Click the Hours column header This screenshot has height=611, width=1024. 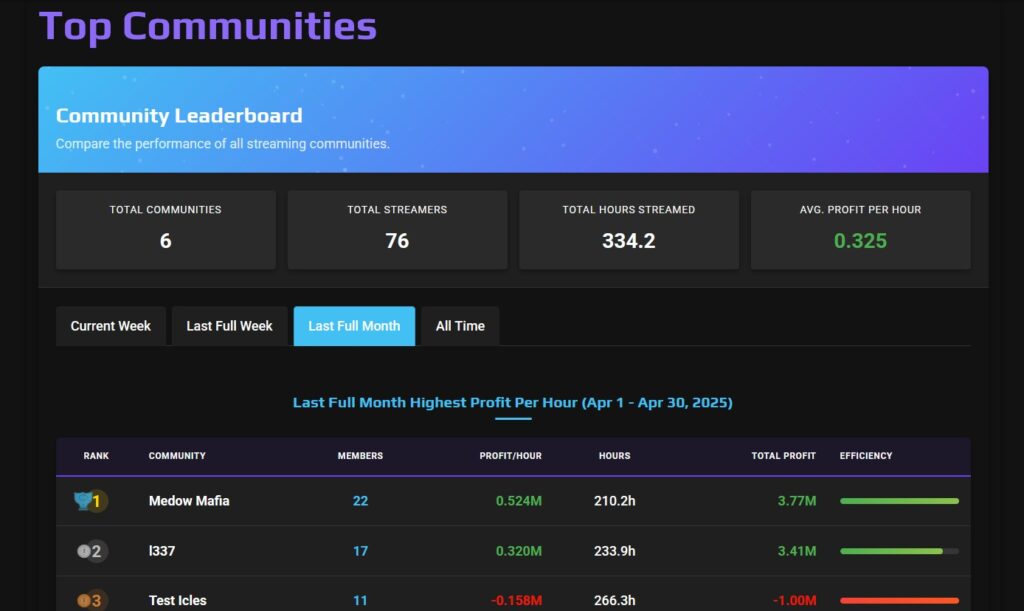tap(614, 456)
